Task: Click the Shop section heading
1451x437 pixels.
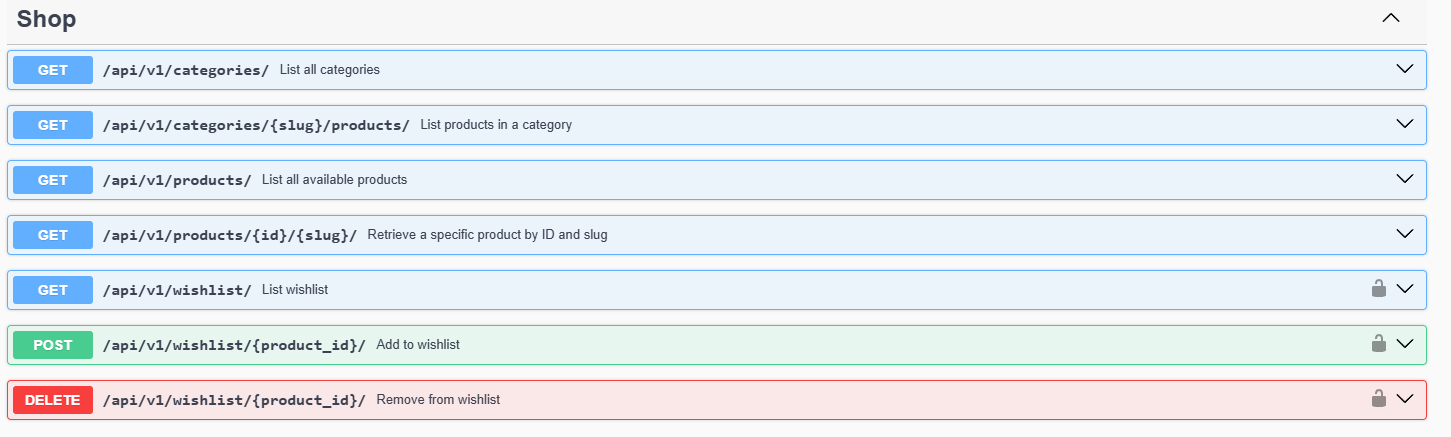Action: (x=47, y=18)
